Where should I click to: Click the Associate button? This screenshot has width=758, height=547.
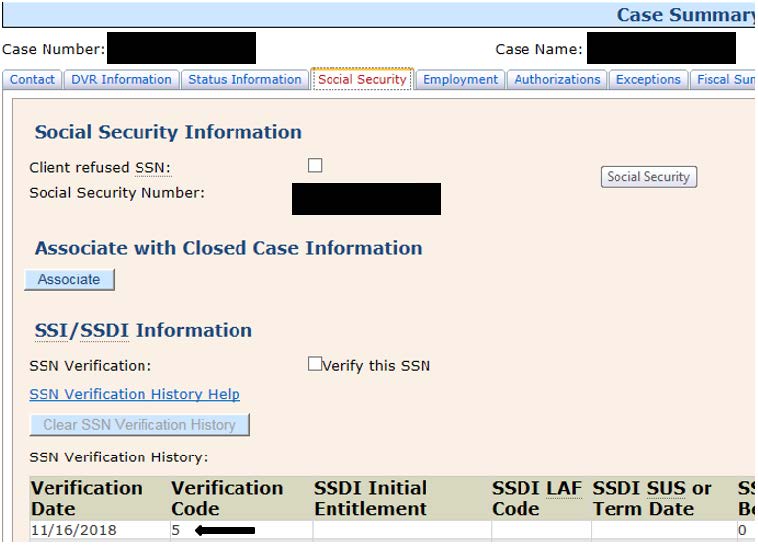tap(69, 280)
